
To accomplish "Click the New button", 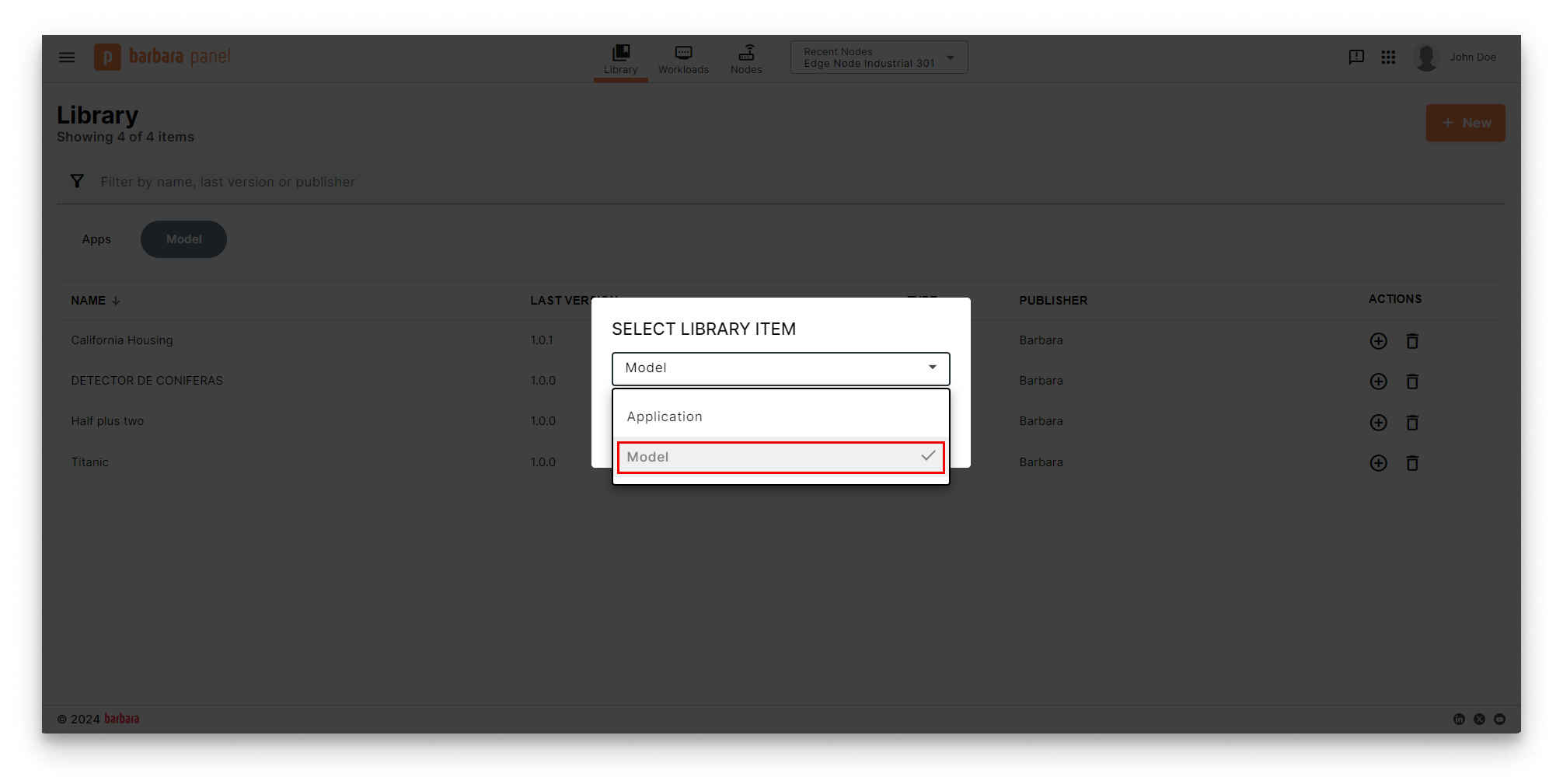I will [x=1465, y=122].
